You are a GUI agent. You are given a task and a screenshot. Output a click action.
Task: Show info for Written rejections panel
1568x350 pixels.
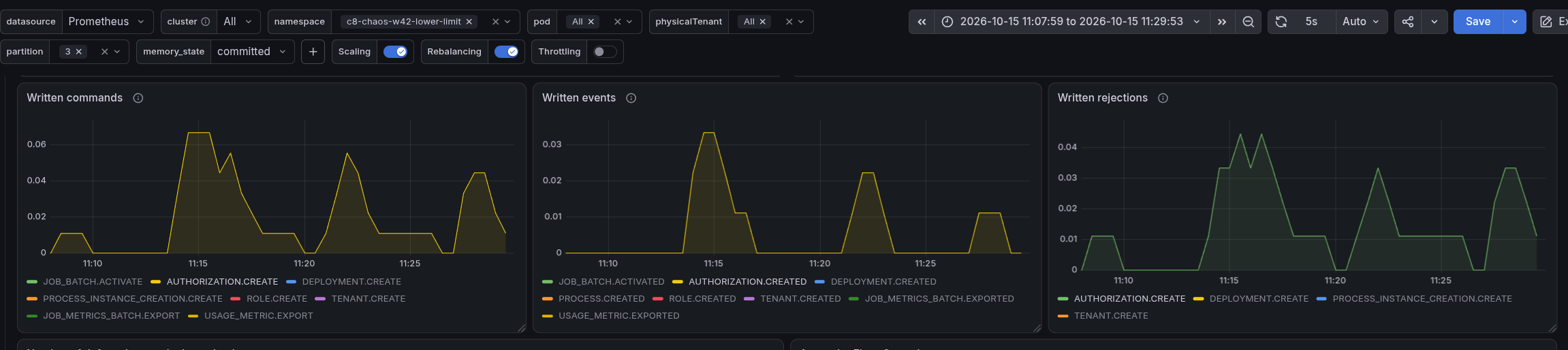tap(1163, 98)
